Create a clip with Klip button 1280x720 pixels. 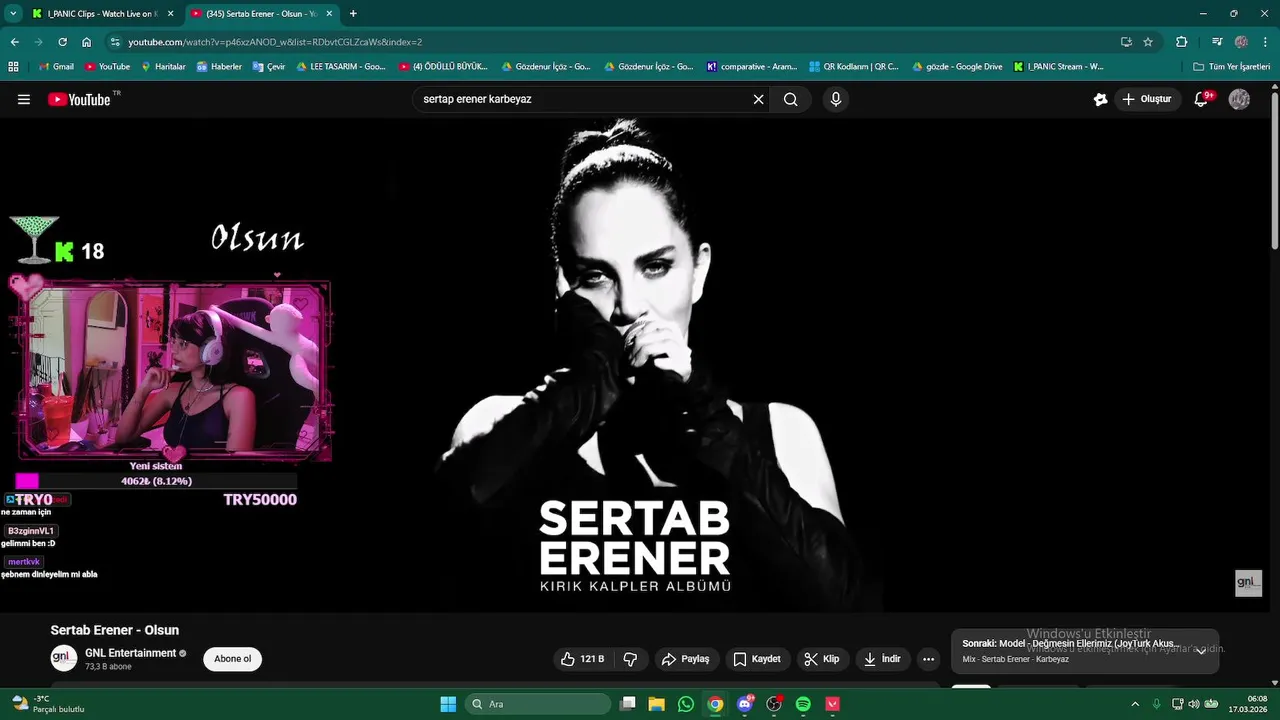[822, 659]
